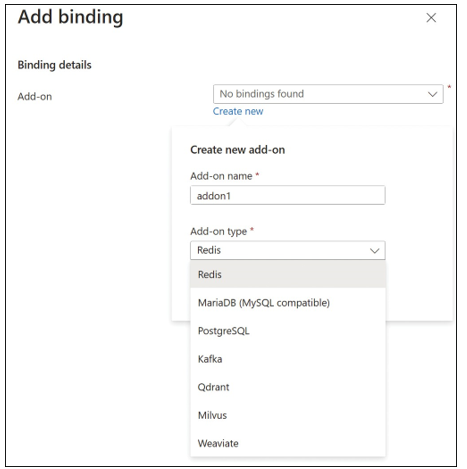Focus the Add-on name field containing addon1
467x469 pixels.
[288, 195]
